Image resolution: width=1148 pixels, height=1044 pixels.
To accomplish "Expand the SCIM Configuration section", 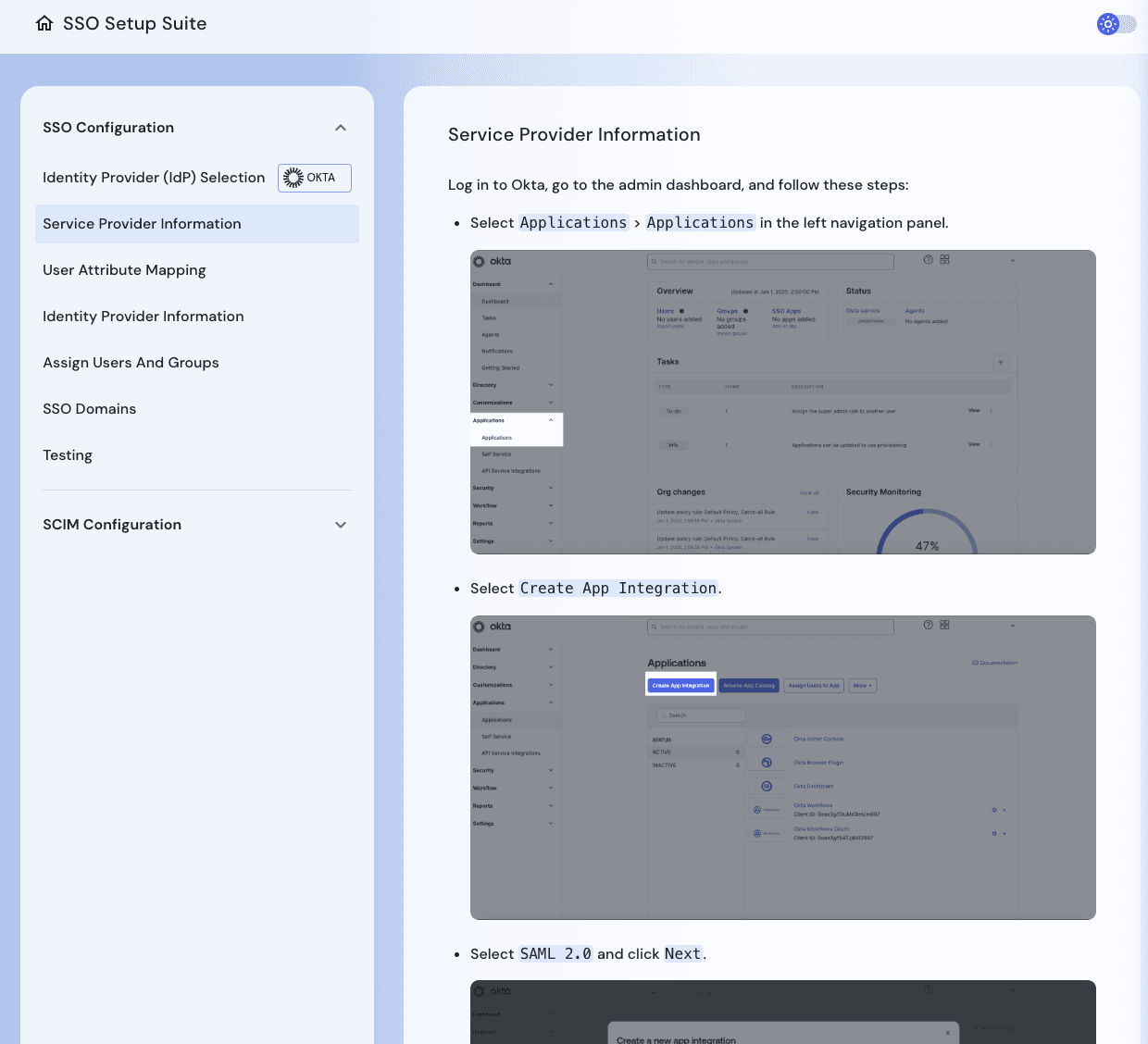I will [340, 524].
